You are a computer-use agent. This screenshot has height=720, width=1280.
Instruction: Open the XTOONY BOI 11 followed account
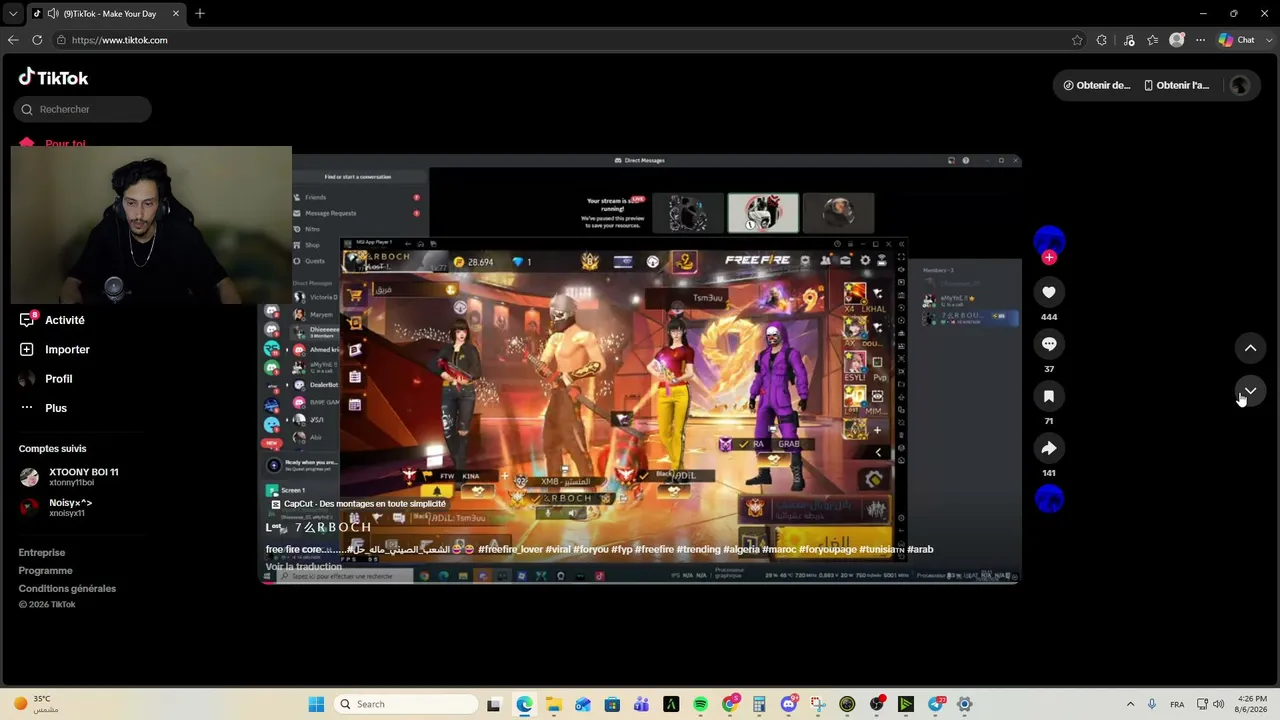[70, 477]
